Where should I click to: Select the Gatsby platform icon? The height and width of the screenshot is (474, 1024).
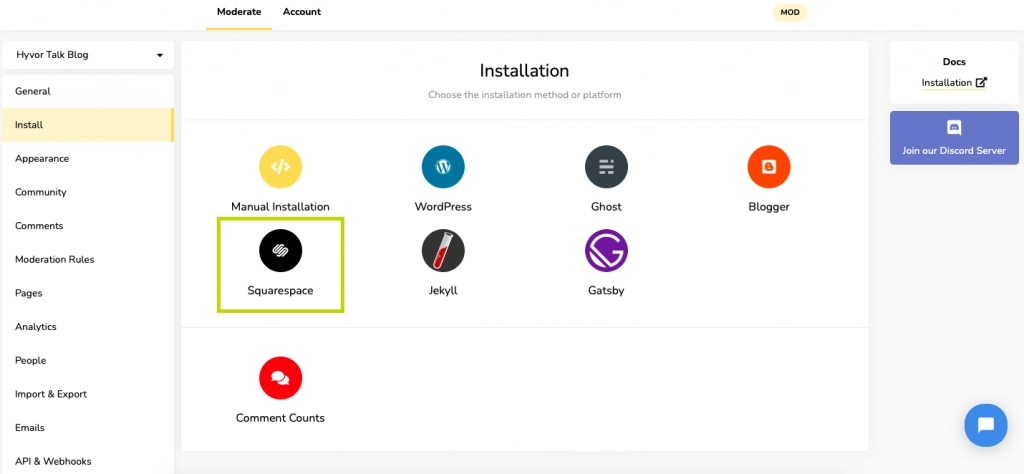606,251
